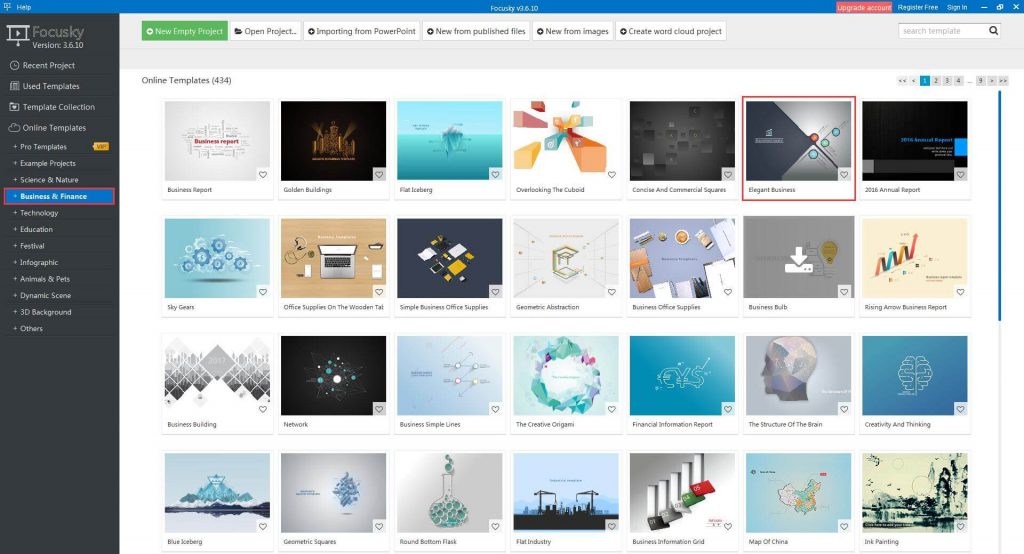This screenshot has width=1024, height=554.
Task: Click the vertical scrollbar of the template list
Action: pyautogui.click(x=999, y=200)
